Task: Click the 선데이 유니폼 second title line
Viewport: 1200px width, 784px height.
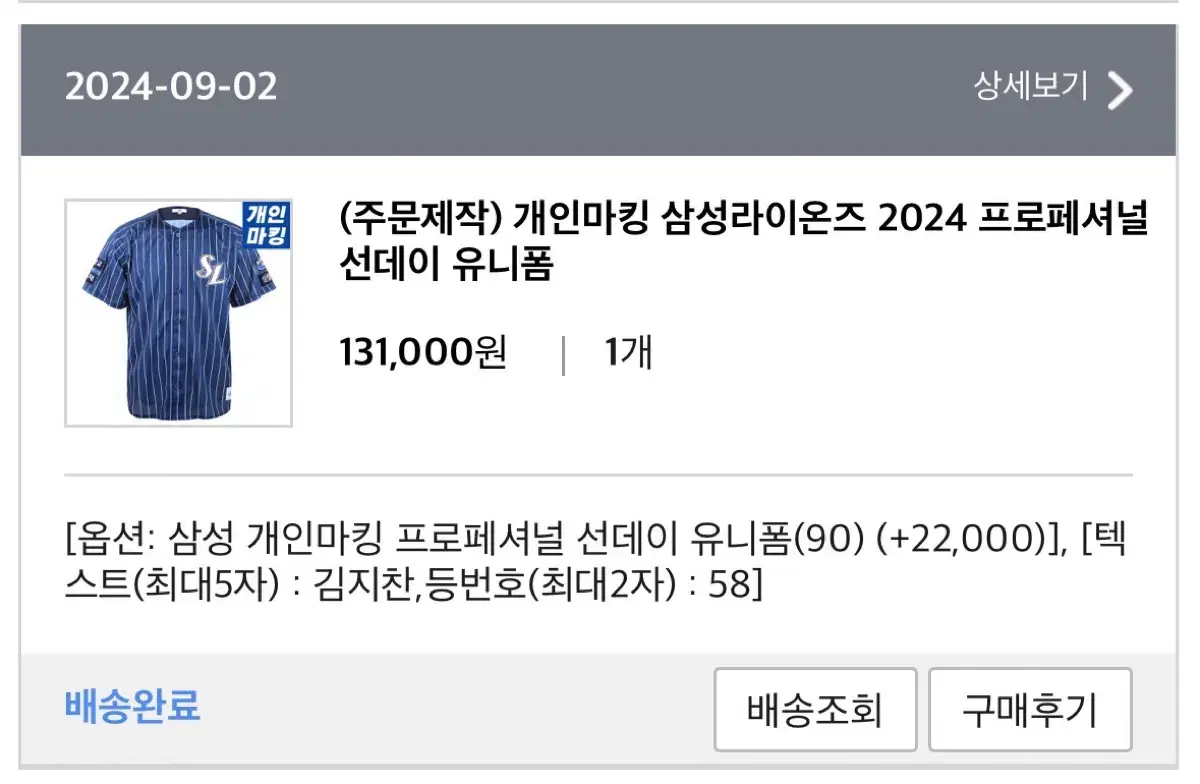Action: pos(446,265)
